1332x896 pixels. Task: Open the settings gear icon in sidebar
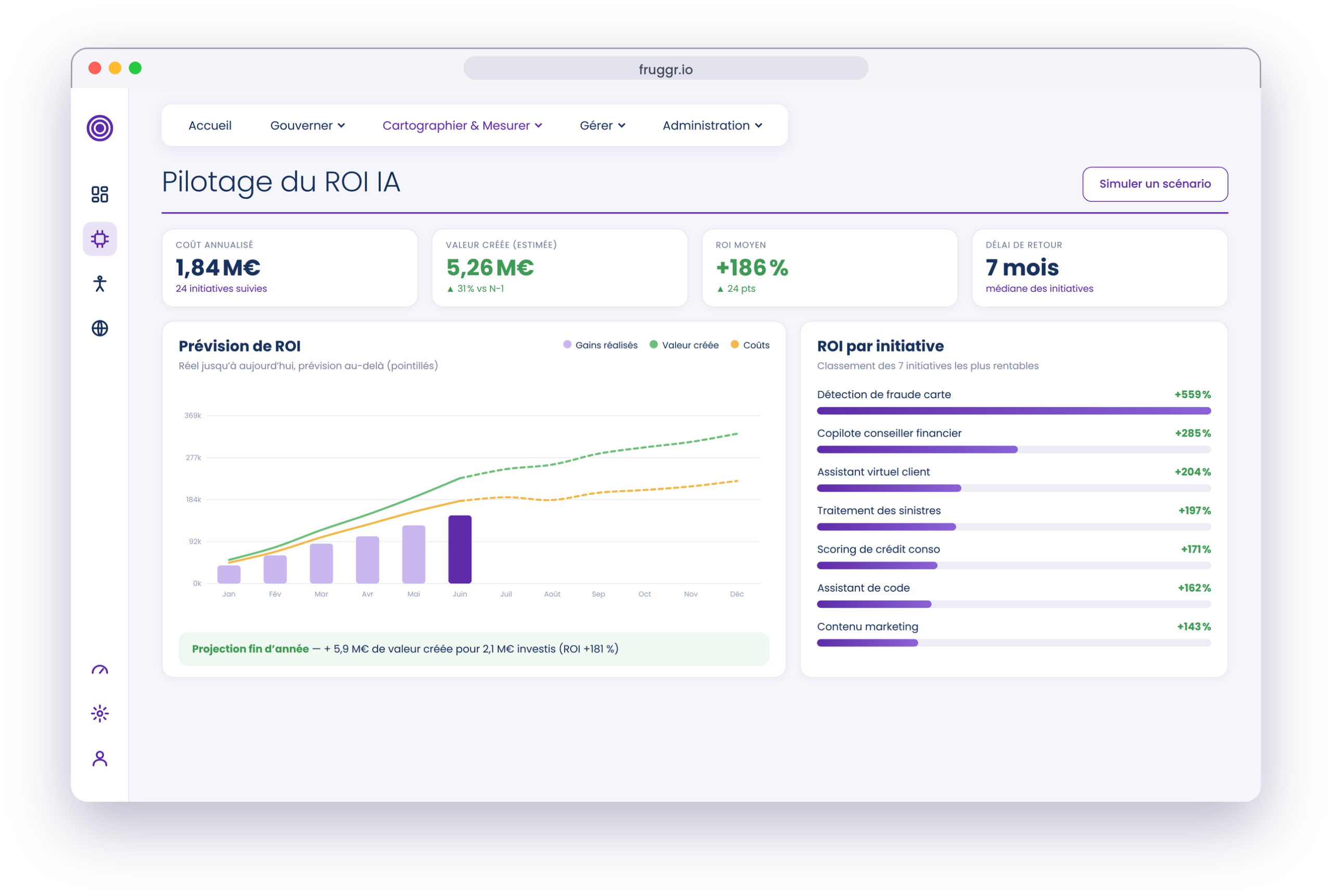click(x=100, y=714)
